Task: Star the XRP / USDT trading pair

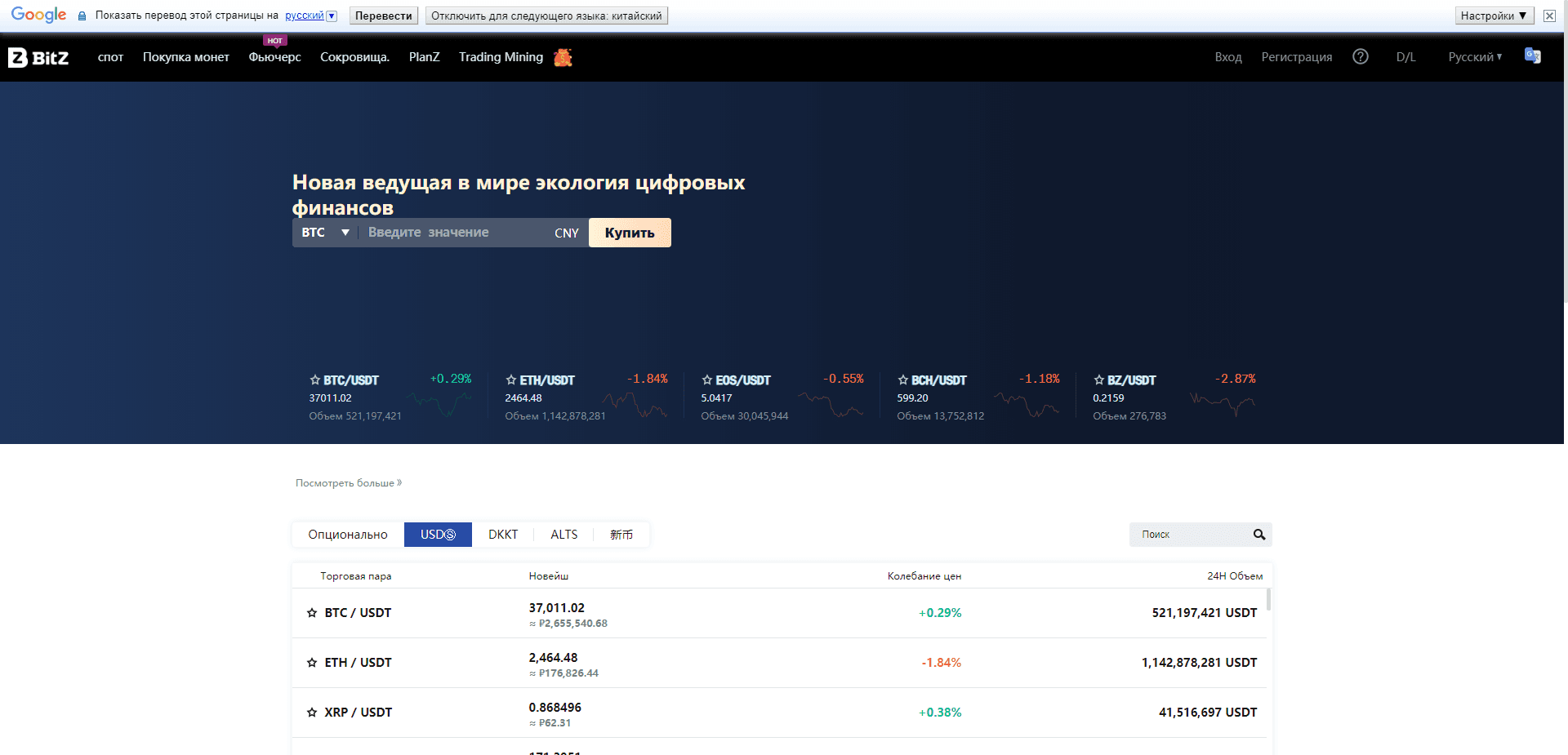Action: point(311,712)
